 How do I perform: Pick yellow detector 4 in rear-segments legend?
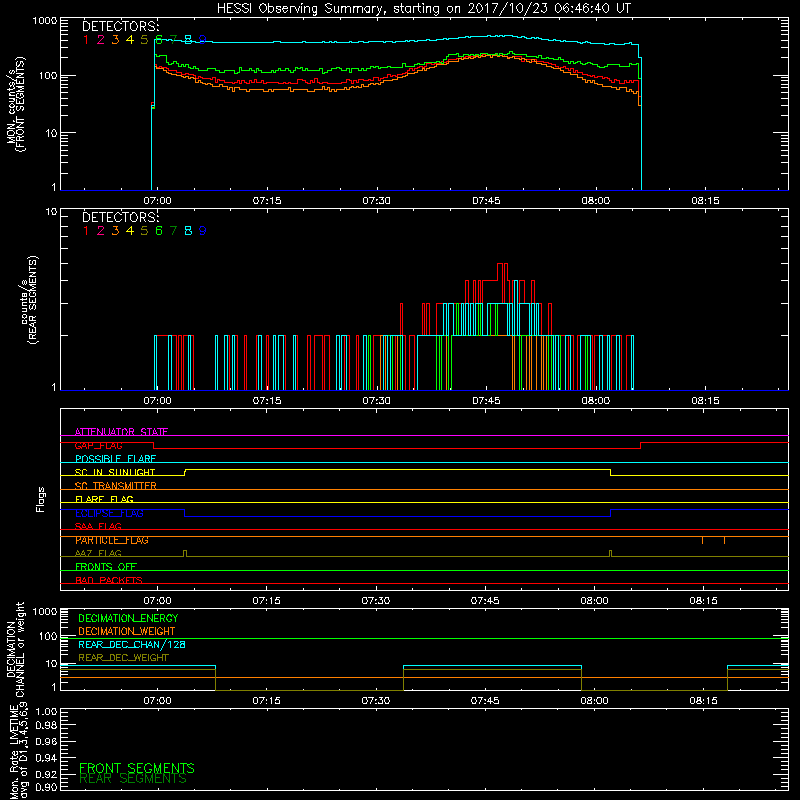130,231
